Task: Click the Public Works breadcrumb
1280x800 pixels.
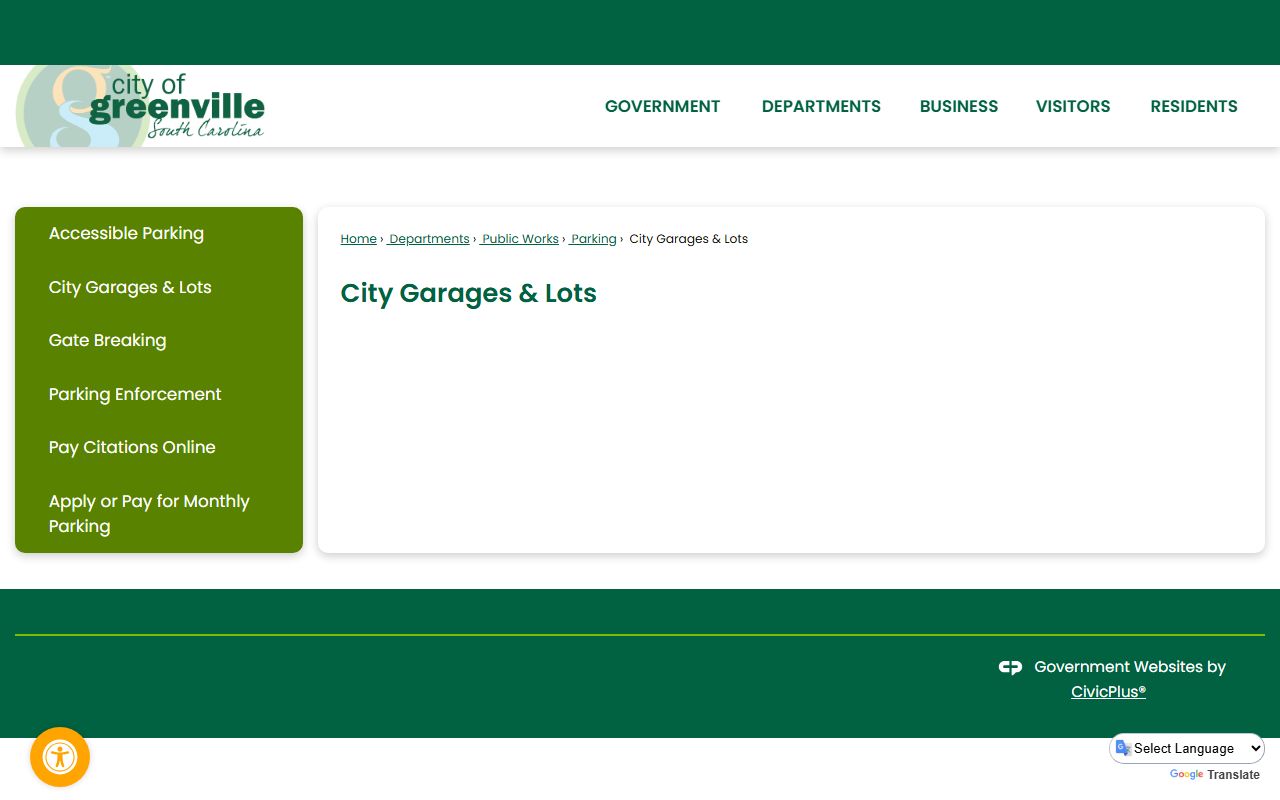Action: point(519,239)
